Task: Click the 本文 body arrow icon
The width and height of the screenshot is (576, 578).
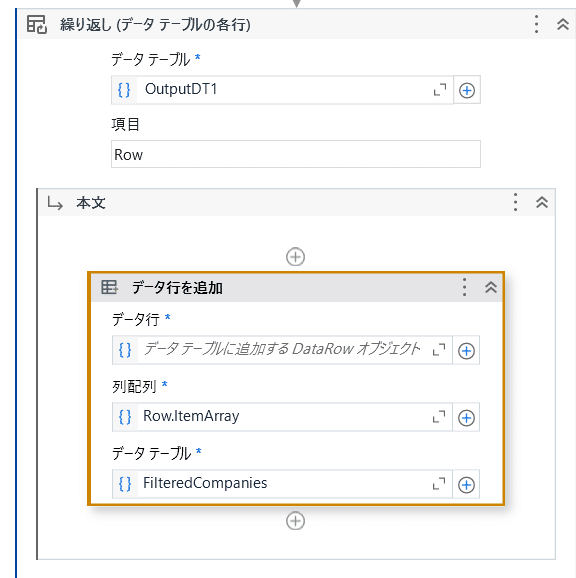Action: tap(55, 203)
